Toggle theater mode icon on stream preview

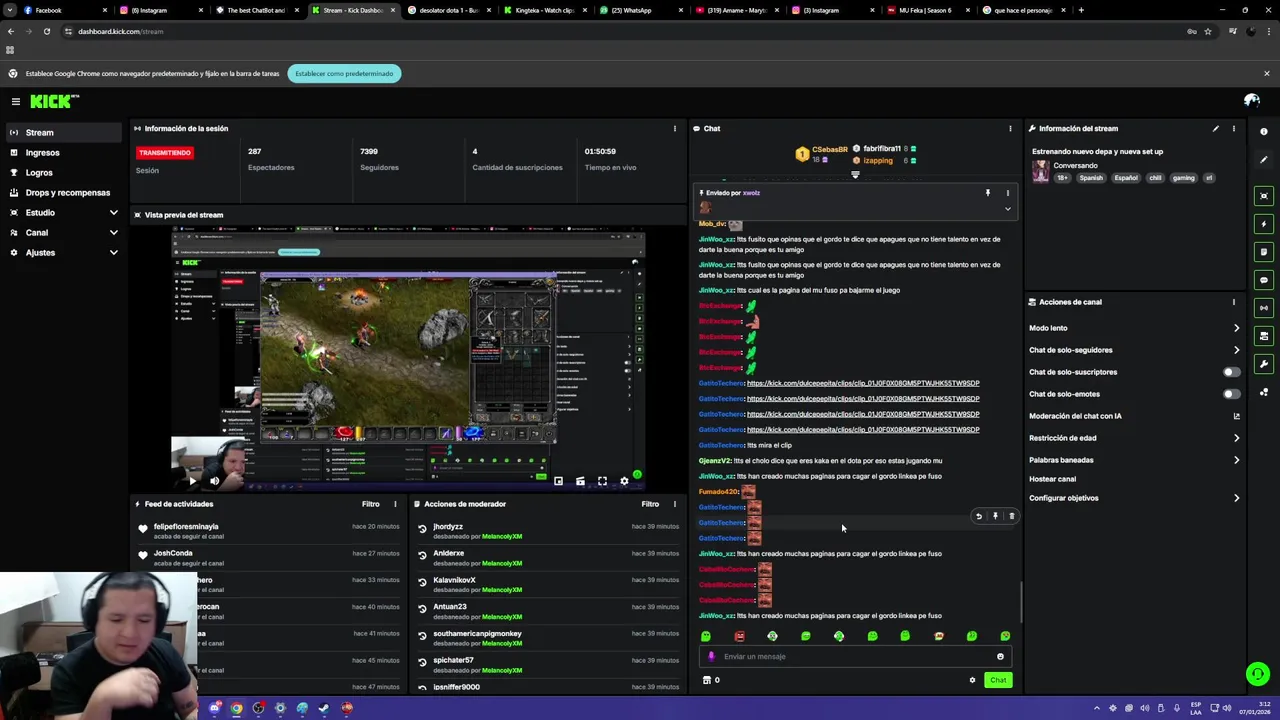[580, 481]
